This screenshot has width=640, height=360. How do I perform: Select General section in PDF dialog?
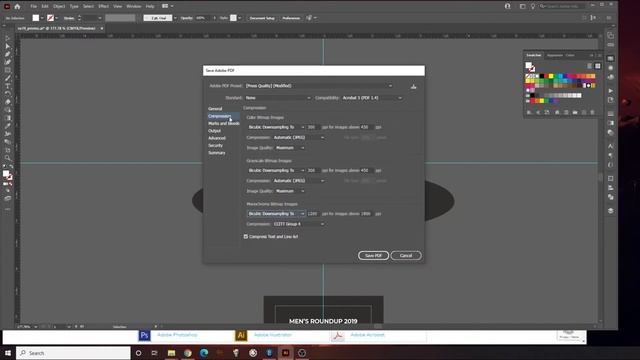[x=215, y=109]
